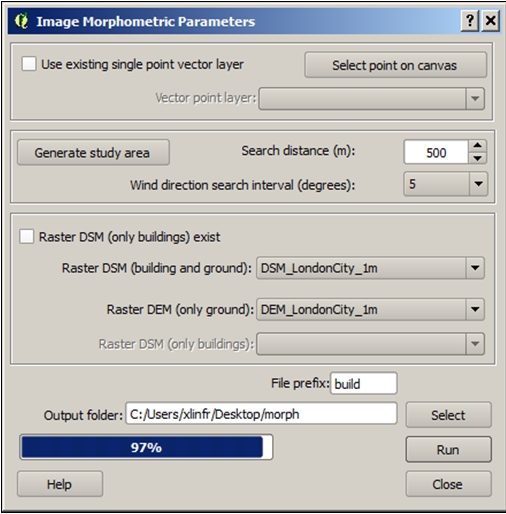Close the Image Morphometric Parameters dialog
This screenshot has width=506, height=514.
491,21
